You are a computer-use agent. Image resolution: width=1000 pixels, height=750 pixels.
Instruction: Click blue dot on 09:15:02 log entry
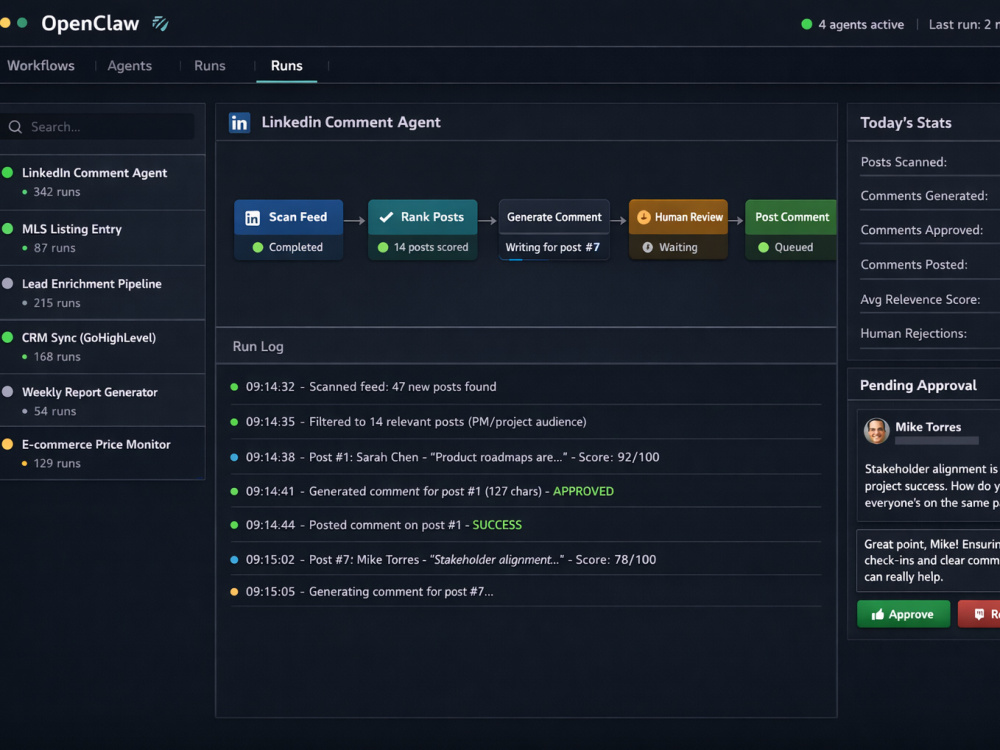click(x=234, y=560)
